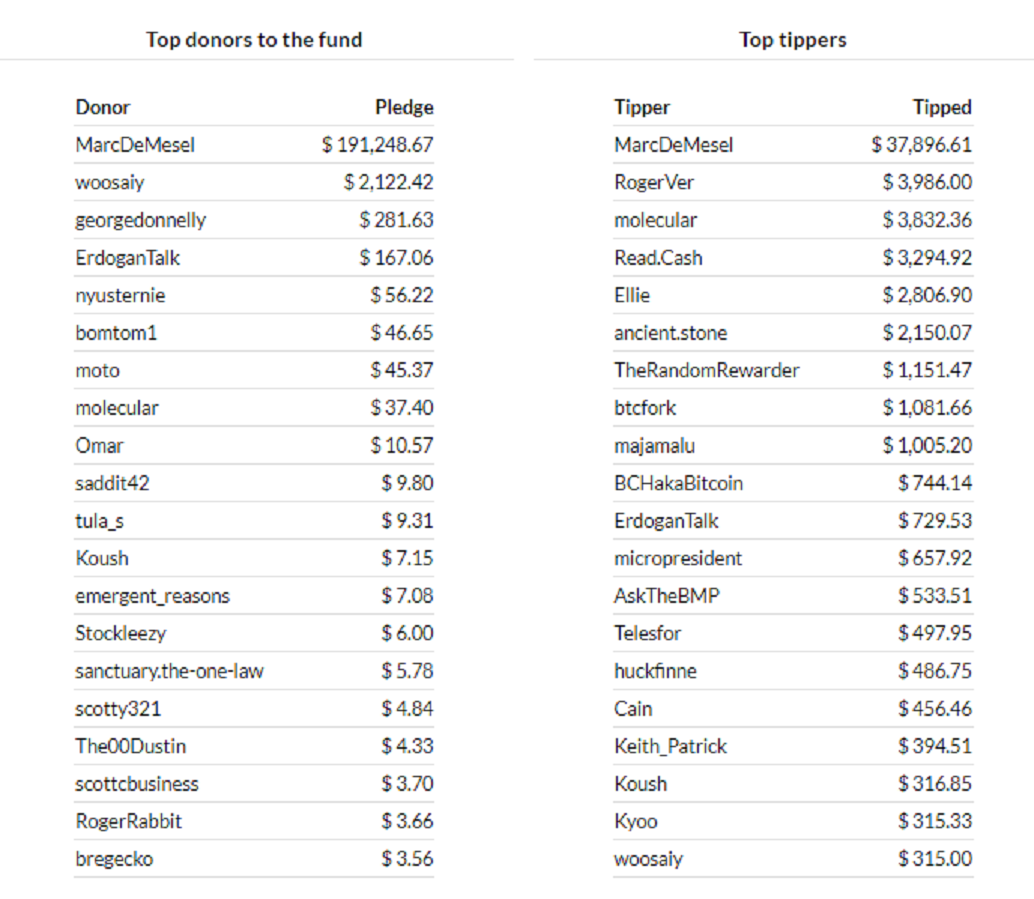The height and width of the screenshot is (899, 1034).
Task: Select sanctuary.the-one-law donor name
Action: [x=169, y=671]
